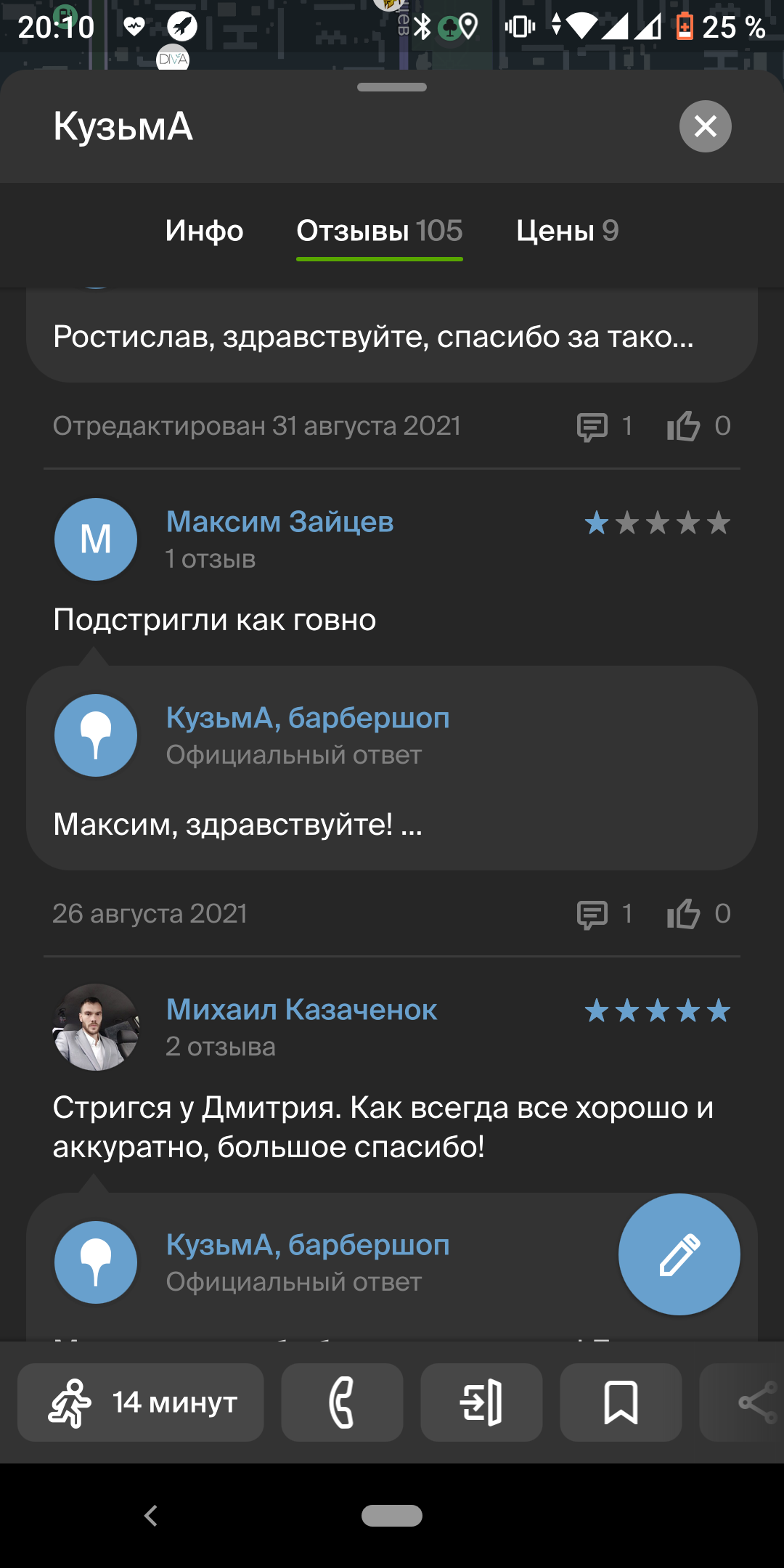Open the Цены tab

click(567, 231)
